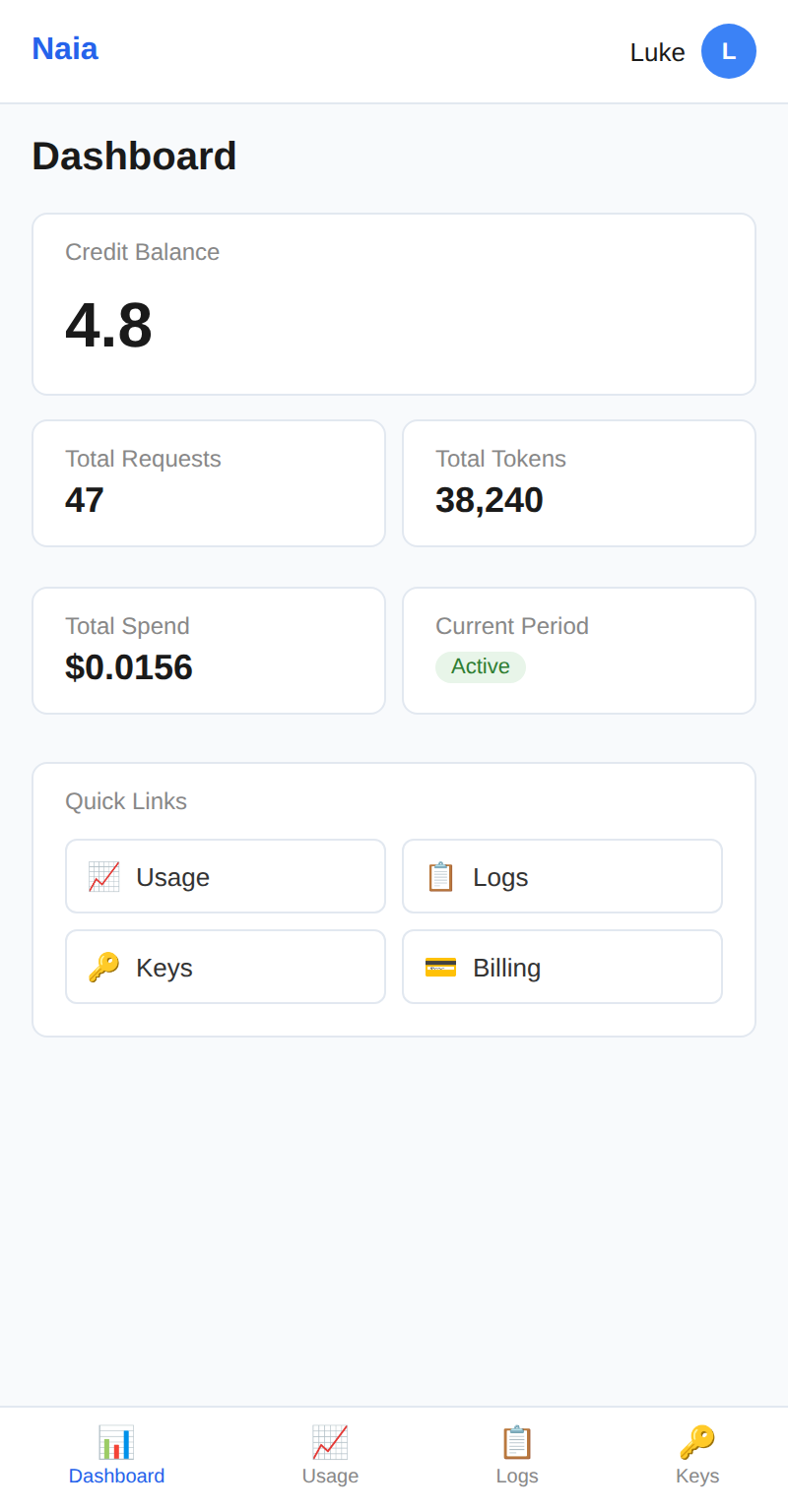Open the Usage quick link card

tap(225, 875)
